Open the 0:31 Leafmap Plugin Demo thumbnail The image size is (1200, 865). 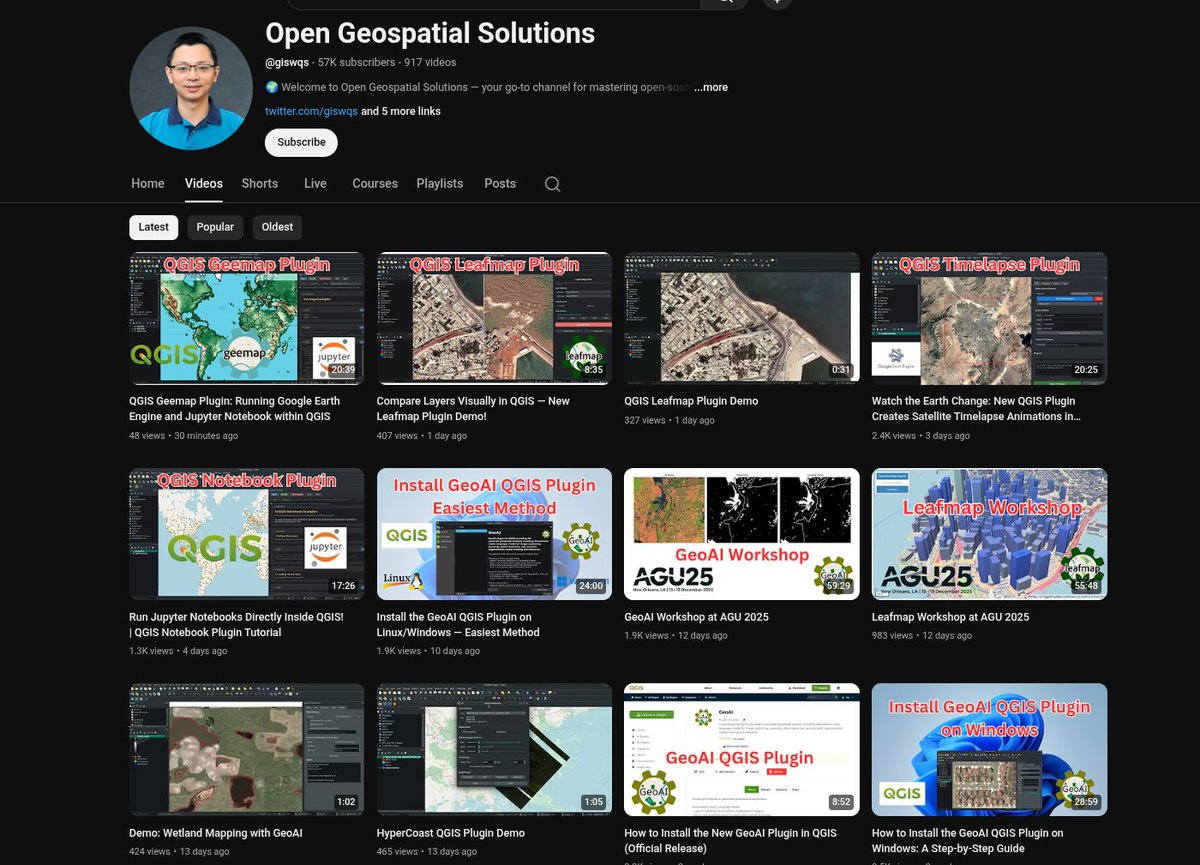coord(742,318)
